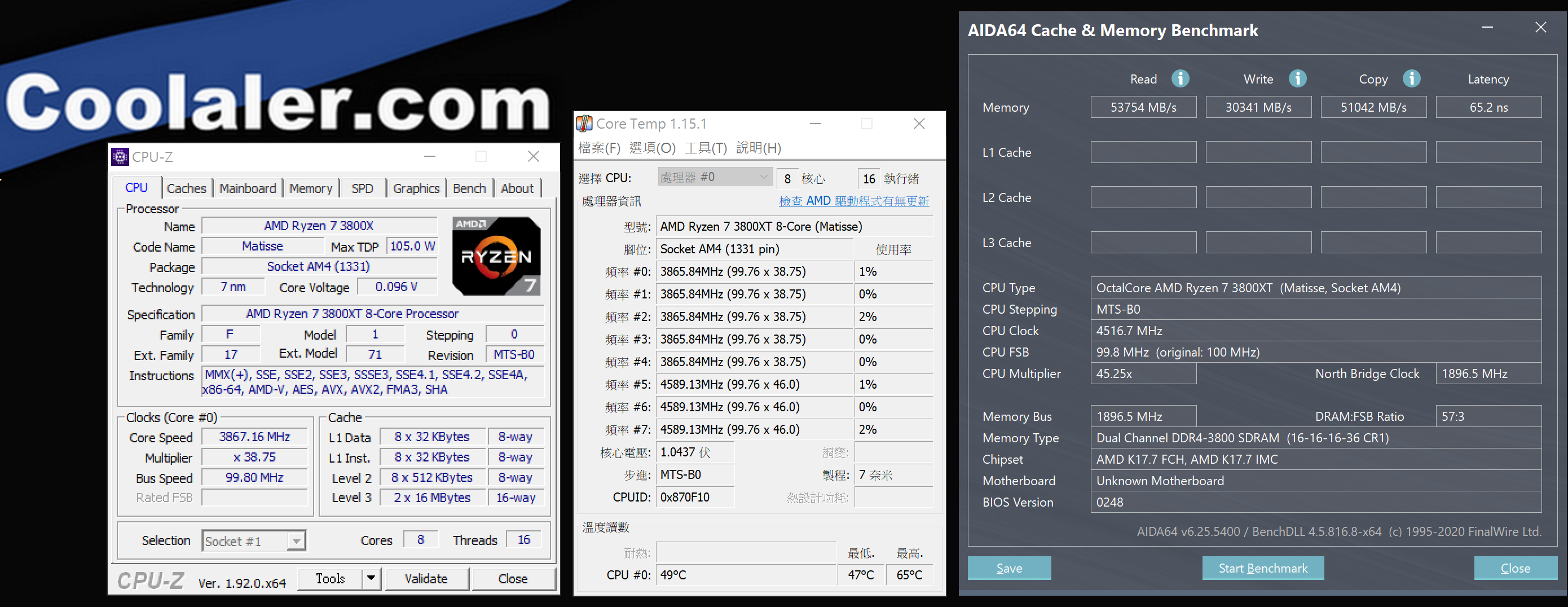
Task: Switch to the Graphics tab in CPU-Z
Action: tap(416, 188)
